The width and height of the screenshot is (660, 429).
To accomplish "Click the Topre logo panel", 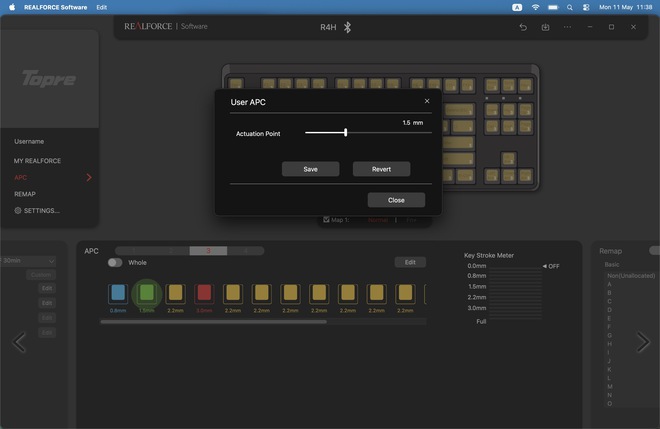I will click(x=49, y=79).
